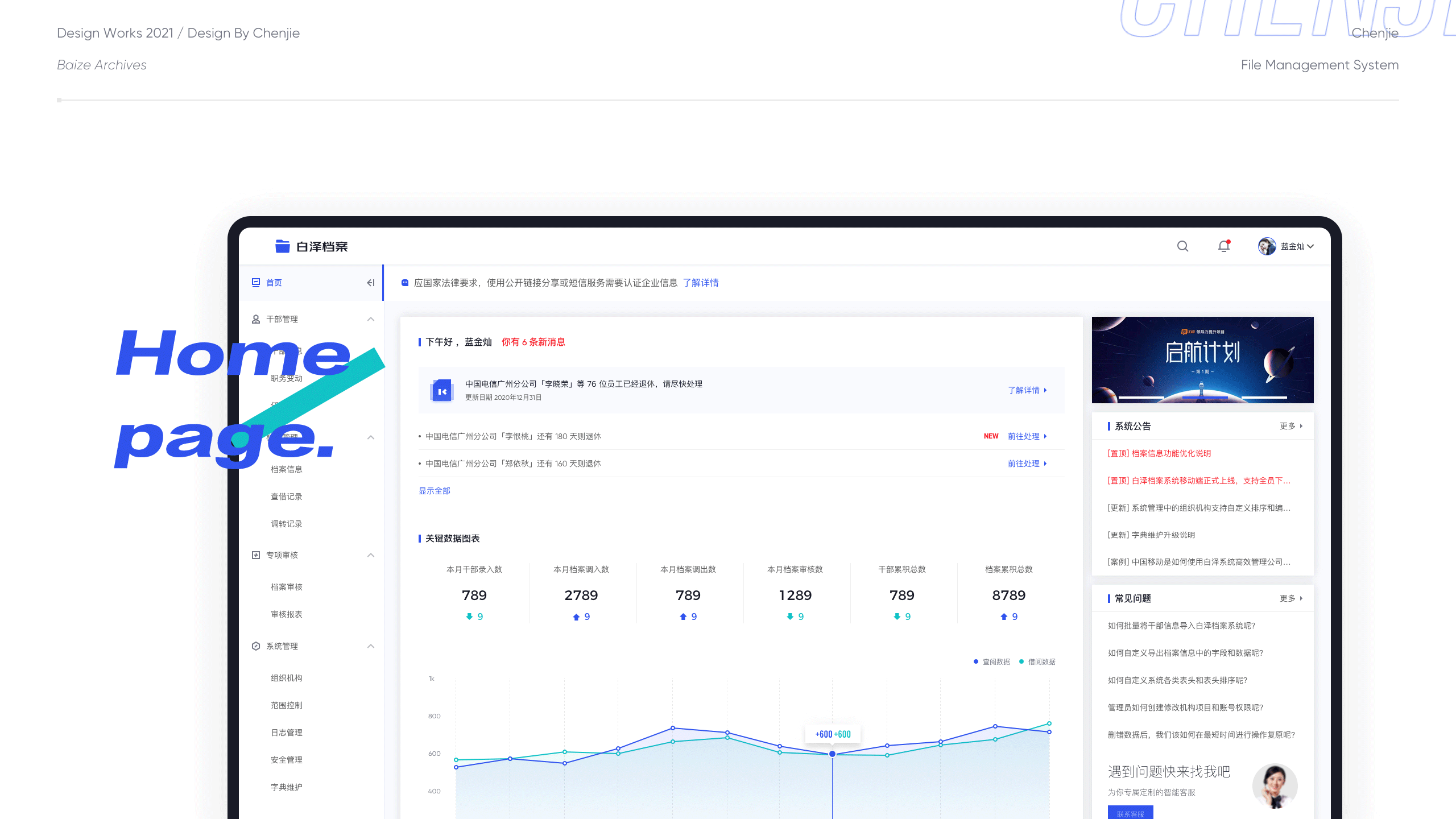
Task: Toggle 借阅数据 legend series
Action: coord(1037,662)
